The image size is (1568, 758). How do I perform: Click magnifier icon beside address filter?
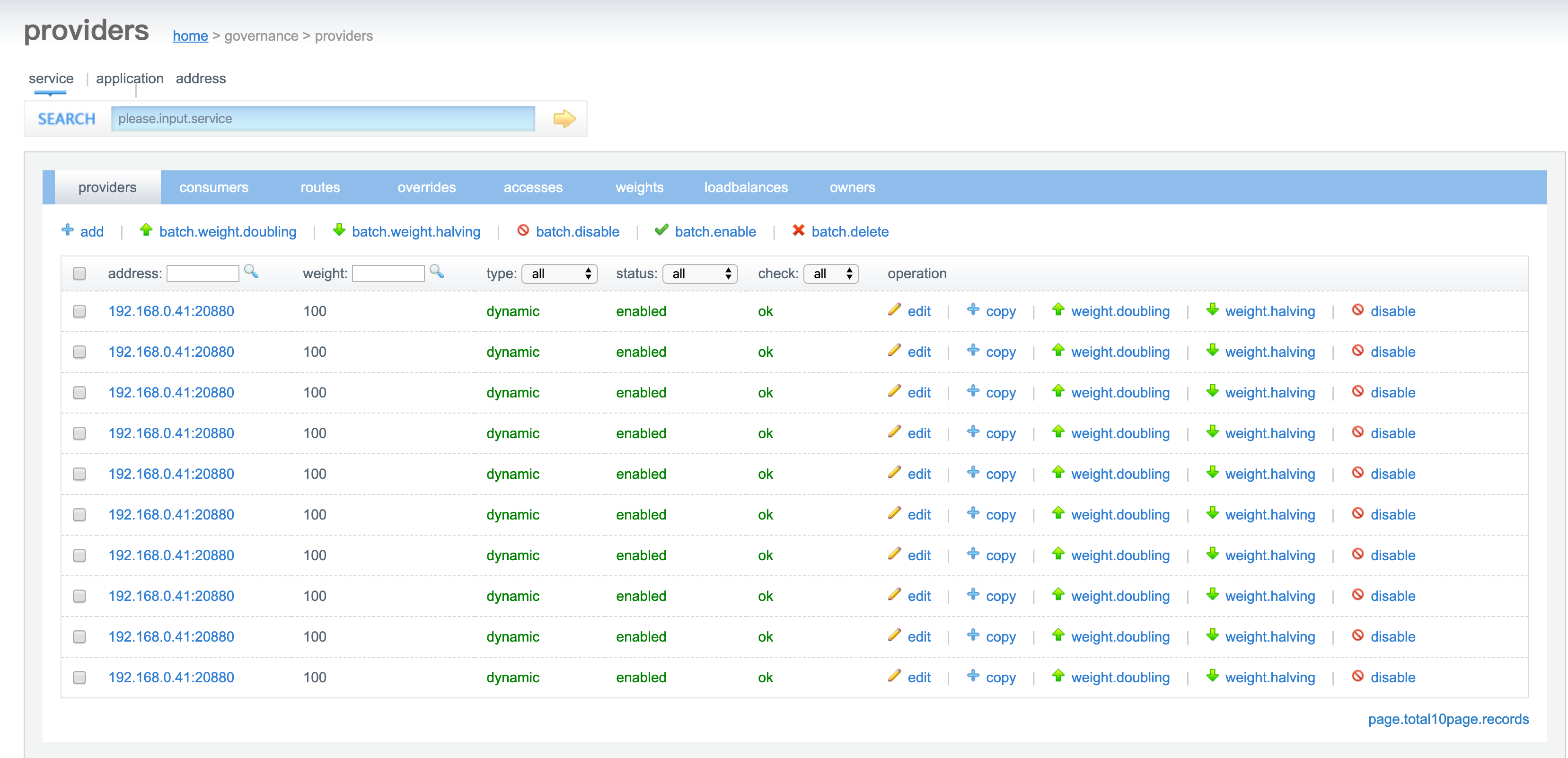click(251, 272)
